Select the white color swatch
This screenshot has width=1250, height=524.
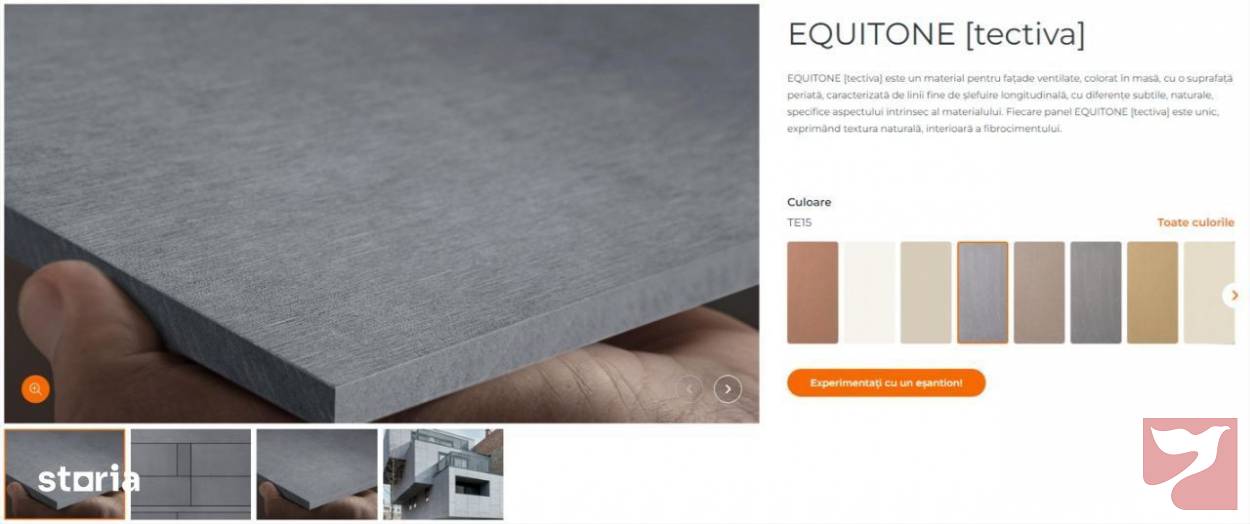[869, 293]
